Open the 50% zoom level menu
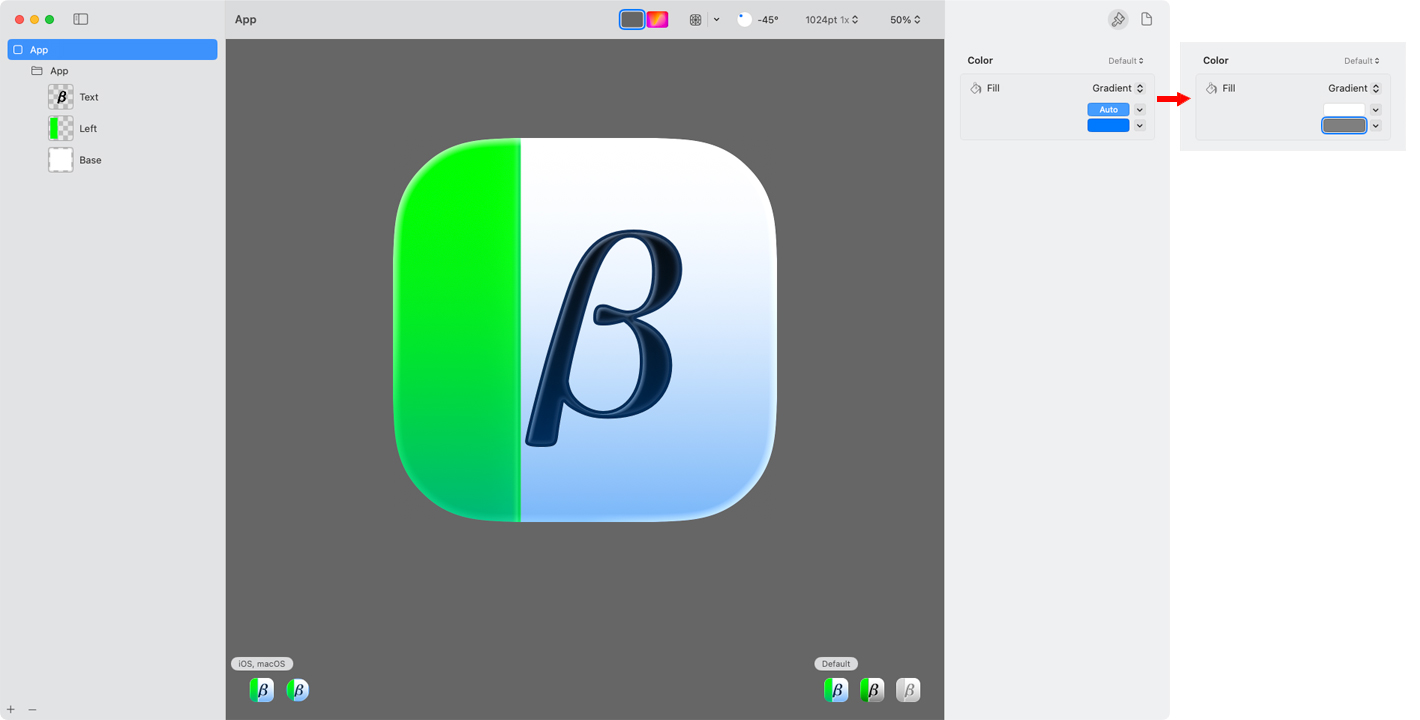This screenshot has width=1420, height=720. click(905, 20)
